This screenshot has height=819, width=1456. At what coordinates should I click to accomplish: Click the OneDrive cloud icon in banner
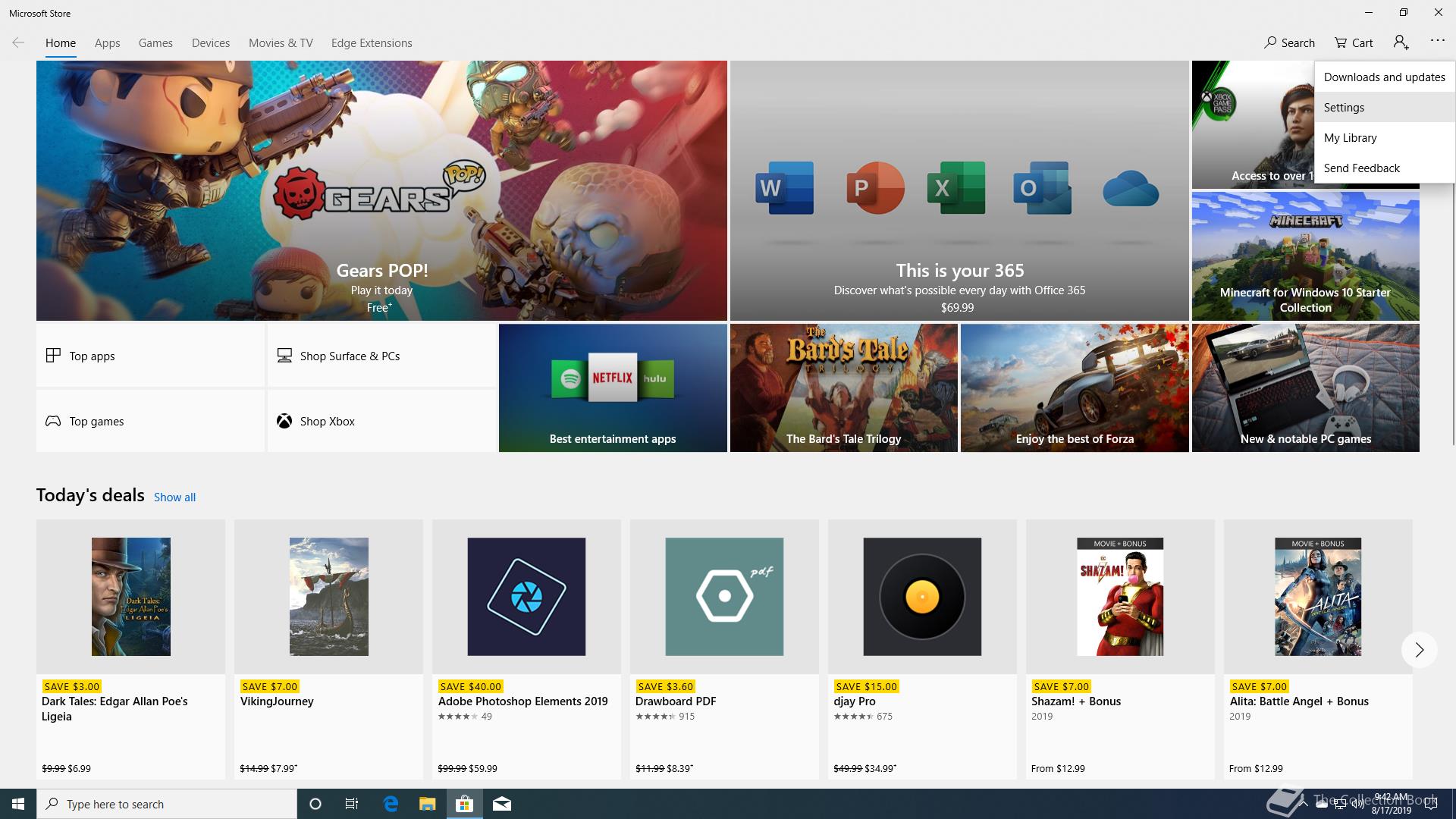tap(1130, 188)
